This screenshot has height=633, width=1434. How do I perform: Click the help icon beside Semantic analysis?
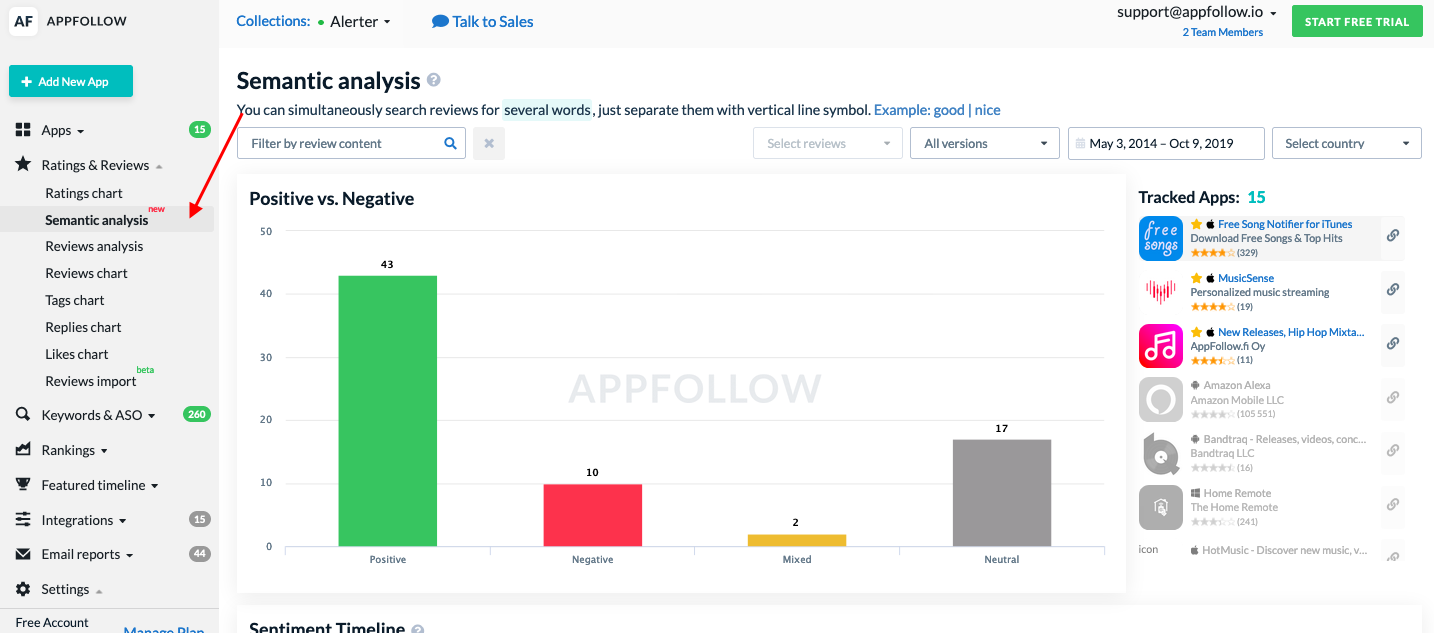(x=434, y=80)
